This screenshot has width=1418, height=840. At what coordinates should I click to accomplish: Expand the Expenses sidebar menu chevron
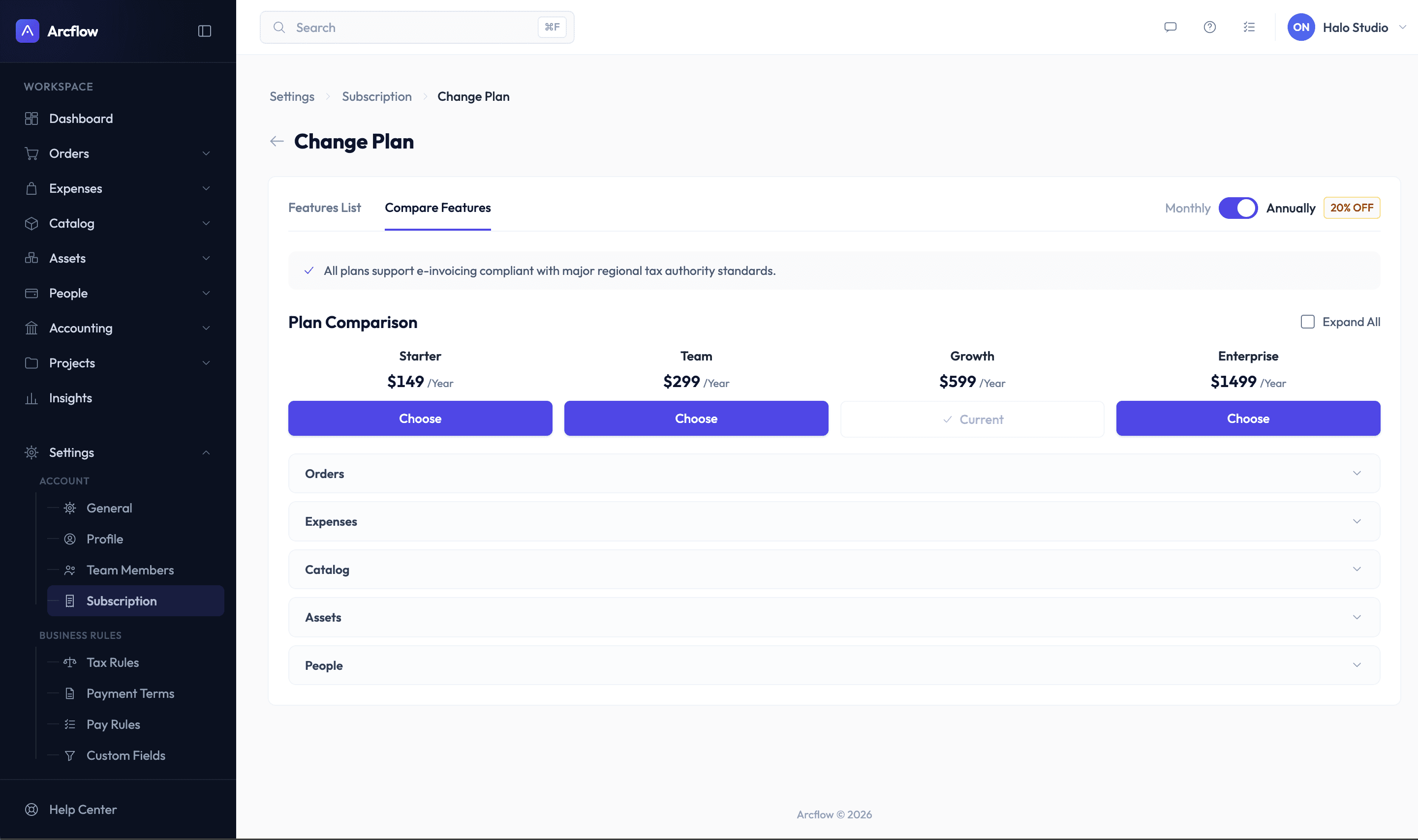[206, 188]
